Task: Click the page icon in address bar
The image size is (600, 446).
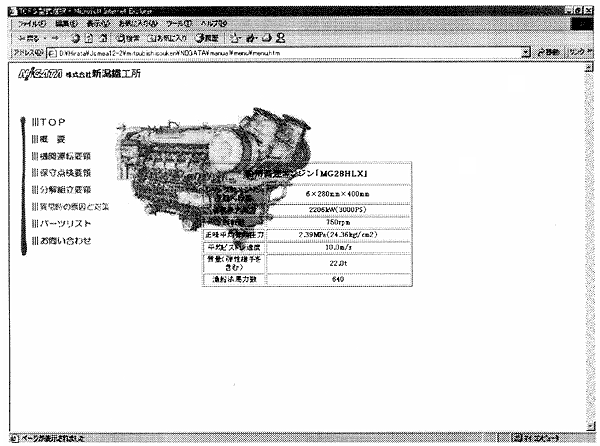Action: 52,53
